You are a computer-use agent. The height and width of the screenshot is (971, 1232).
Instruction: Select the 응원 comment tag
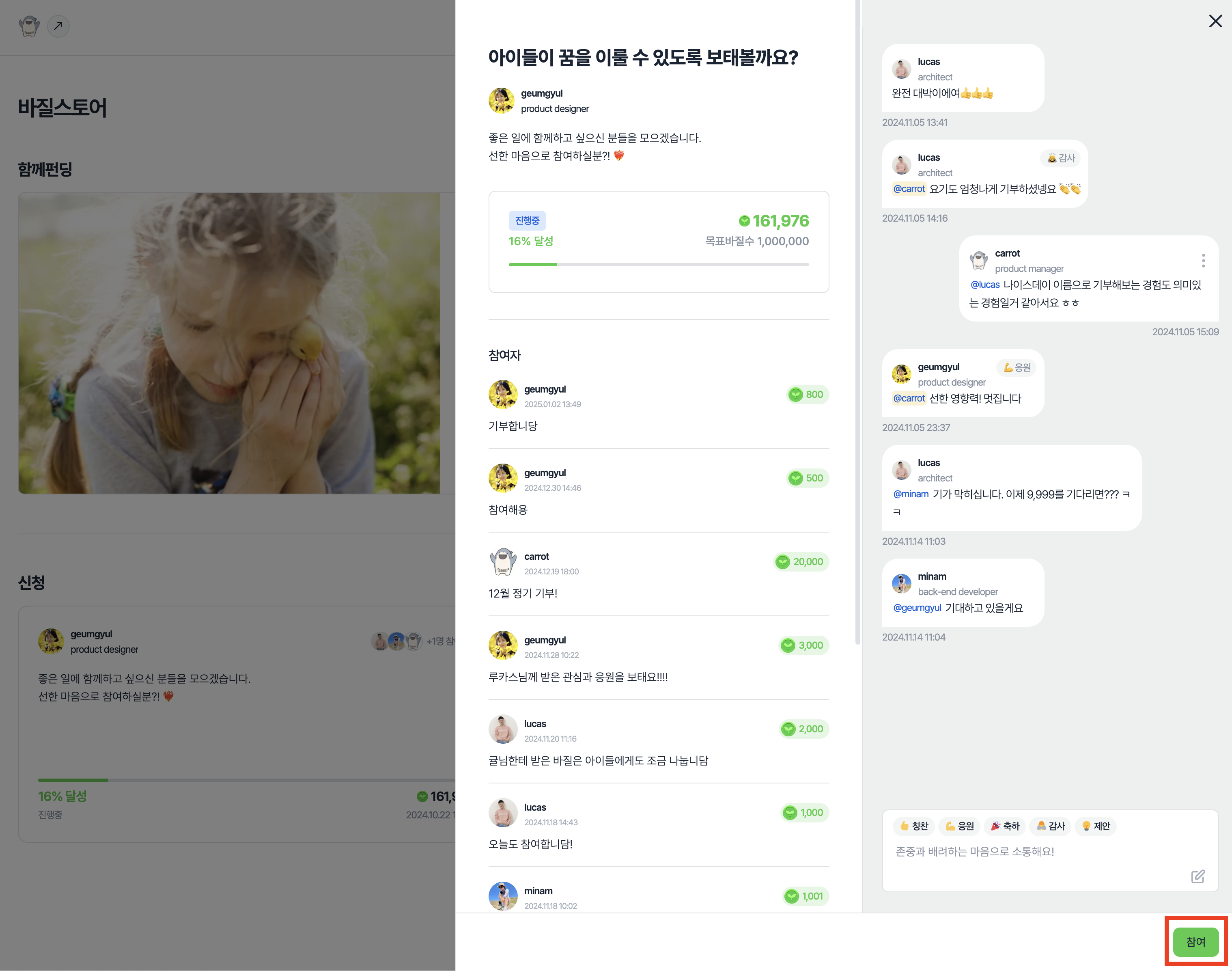[x=959, y=825]
